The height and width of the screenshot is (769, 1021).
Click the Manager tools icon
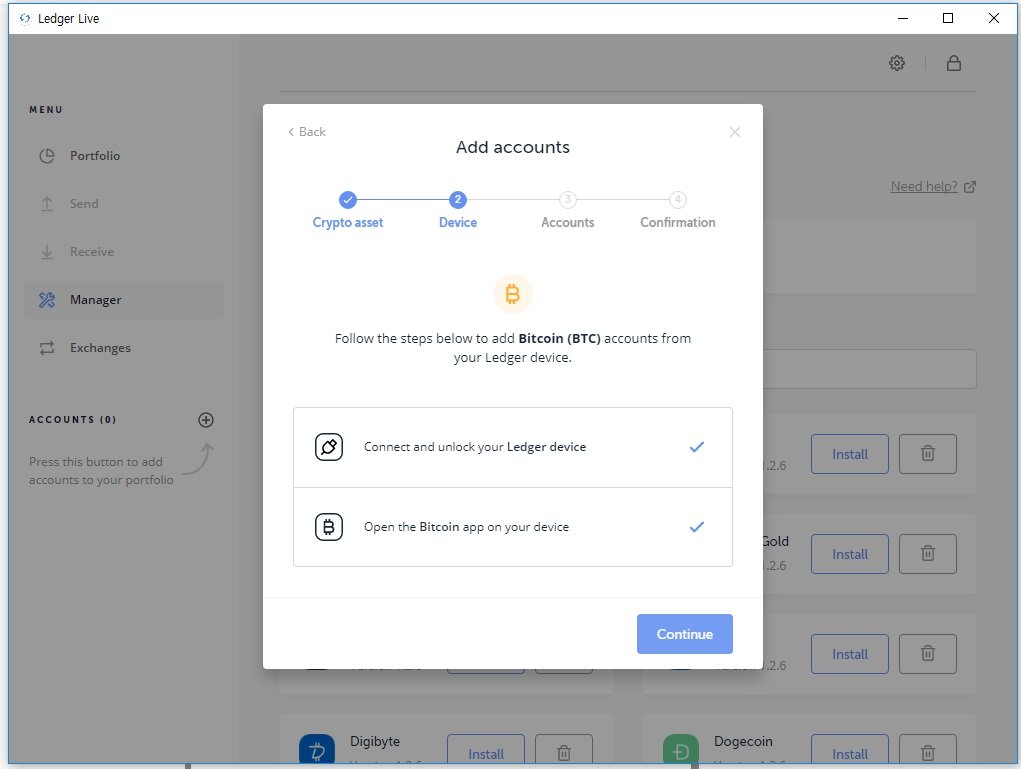tap(47, 300)
